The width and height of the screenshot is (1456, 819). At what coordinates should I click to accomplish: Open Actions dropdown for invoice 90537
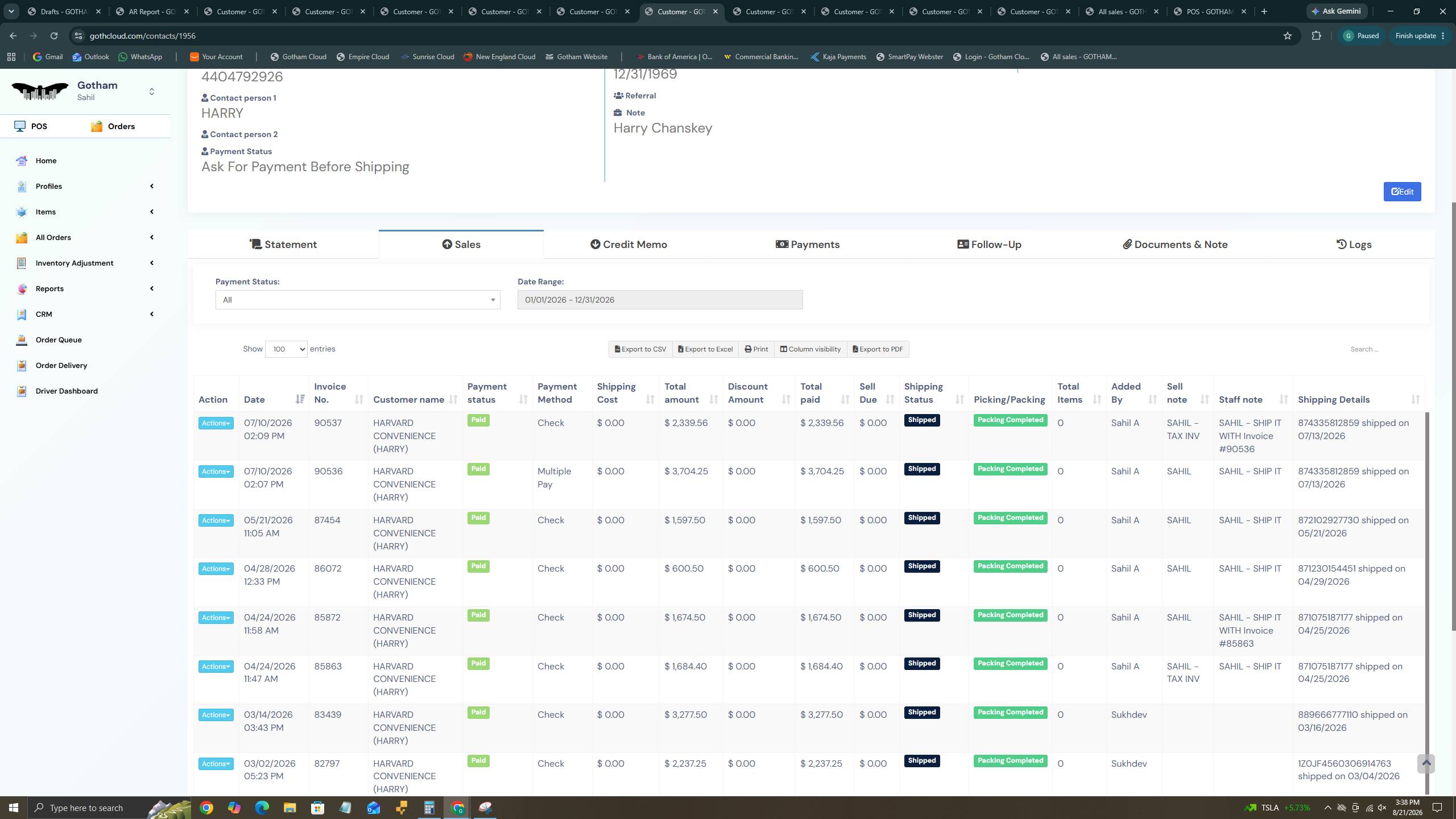[216, 423]
